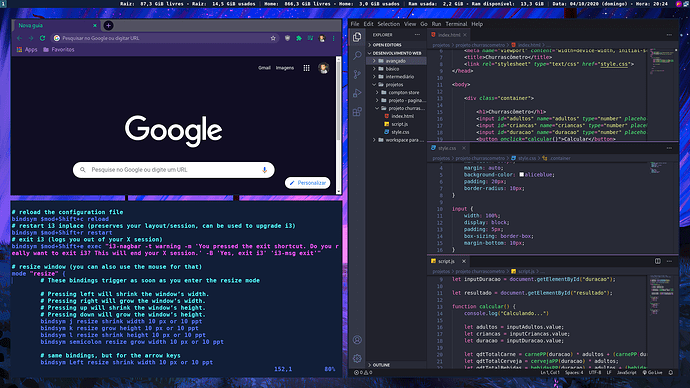Go forward in Chrome browser
Screen dimensions: 690x388
coord(31,38)
